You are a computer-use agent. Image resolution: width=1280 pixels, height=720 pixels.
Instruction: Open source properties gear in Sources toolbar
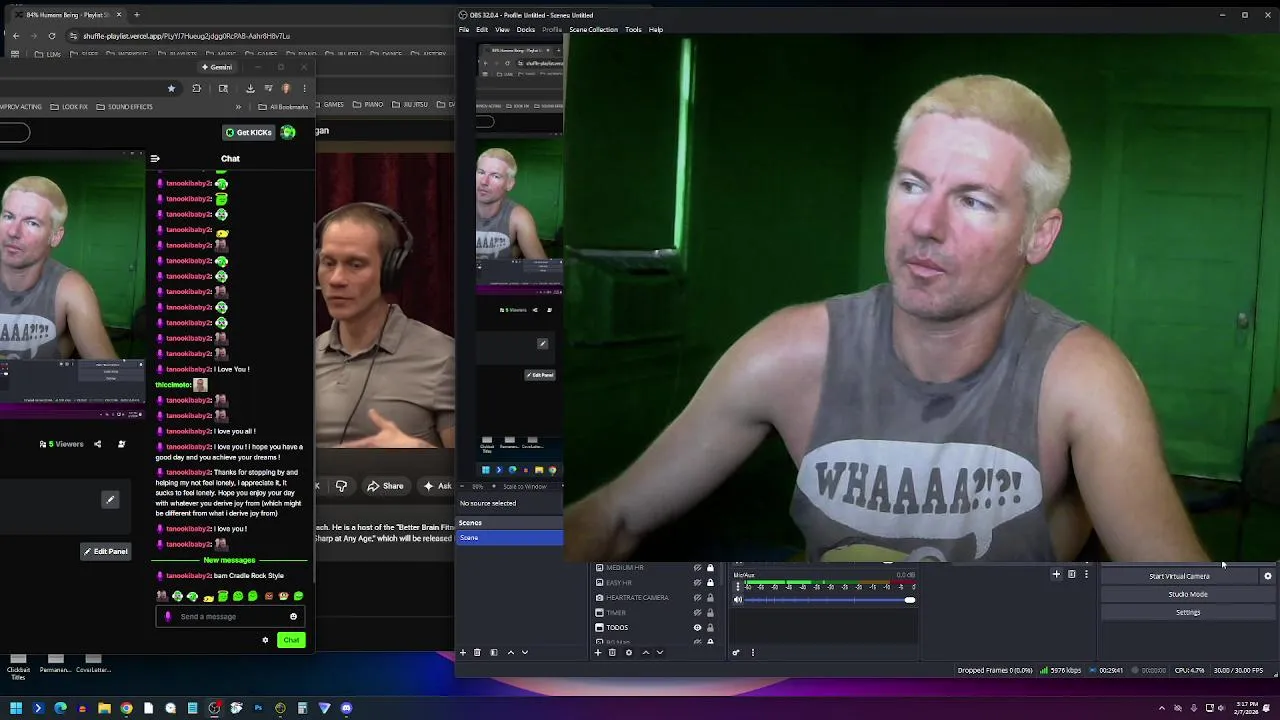click(629, 652)
